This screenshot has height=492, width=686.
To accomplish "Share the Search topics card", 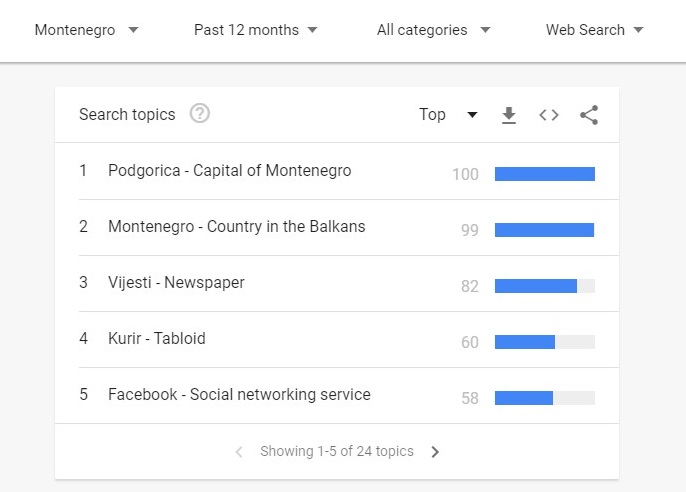I will 589,115.
